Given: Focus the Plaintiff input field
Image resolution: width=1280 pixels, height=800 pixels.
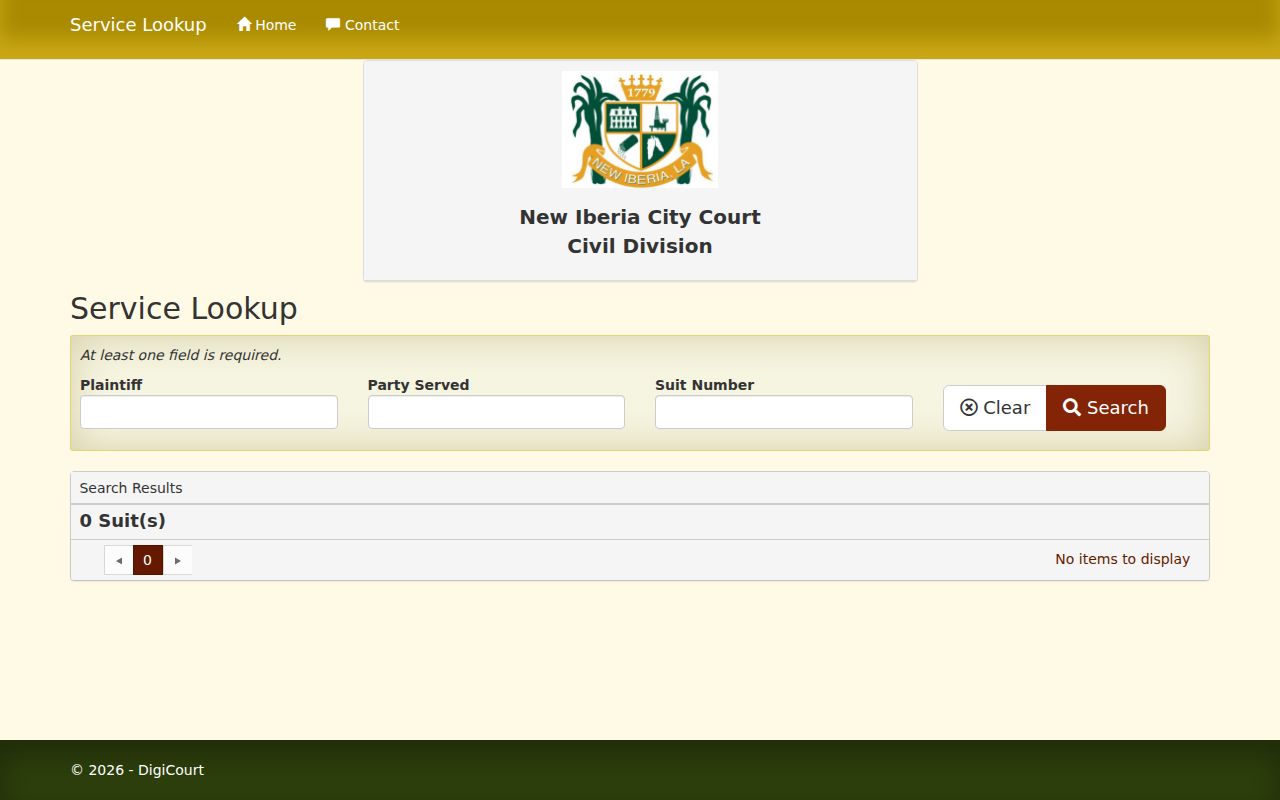Looking at the screenshot, I should pos(209,412).
